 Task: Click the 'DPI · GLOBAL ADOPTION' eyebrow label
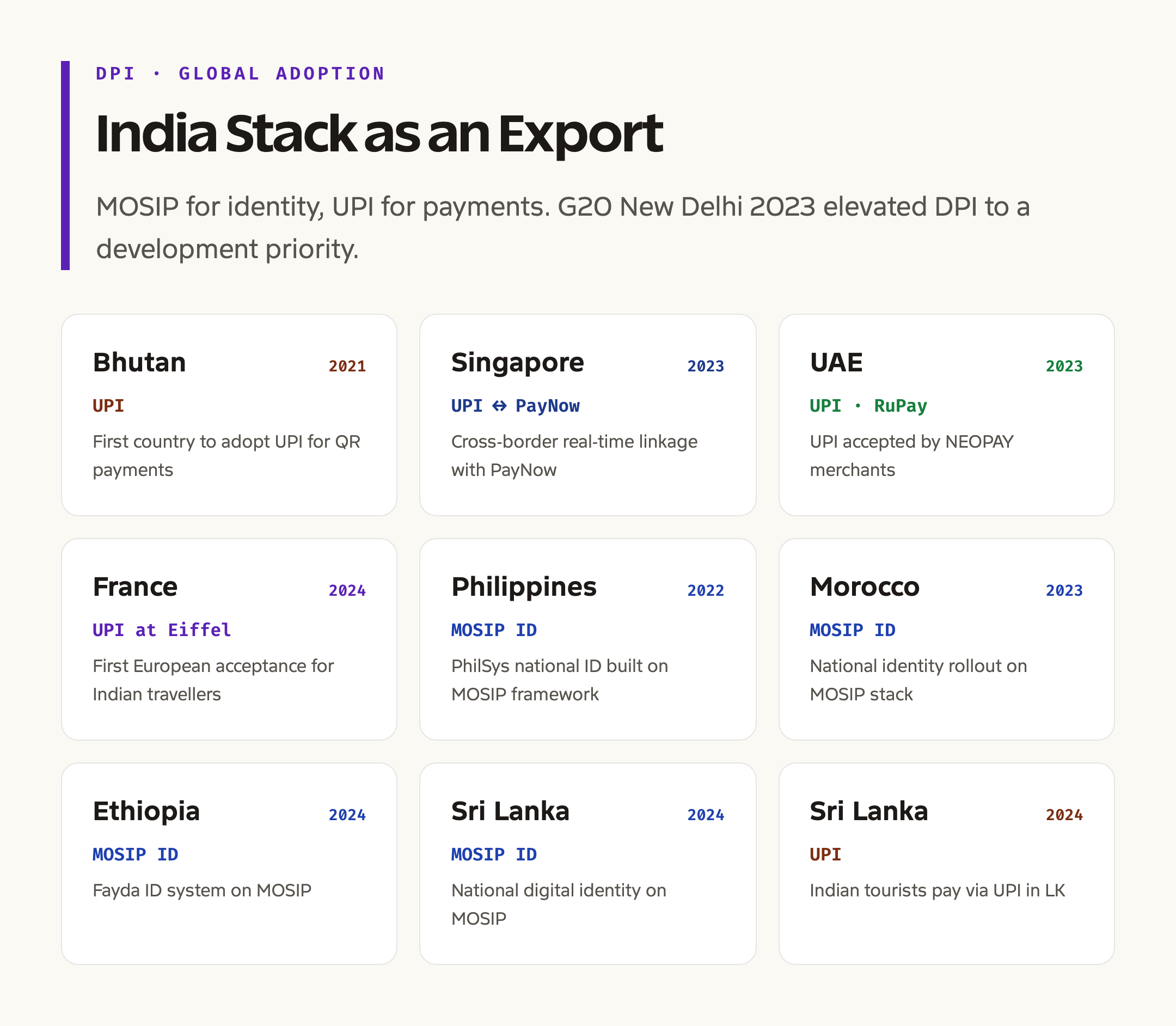240,74
